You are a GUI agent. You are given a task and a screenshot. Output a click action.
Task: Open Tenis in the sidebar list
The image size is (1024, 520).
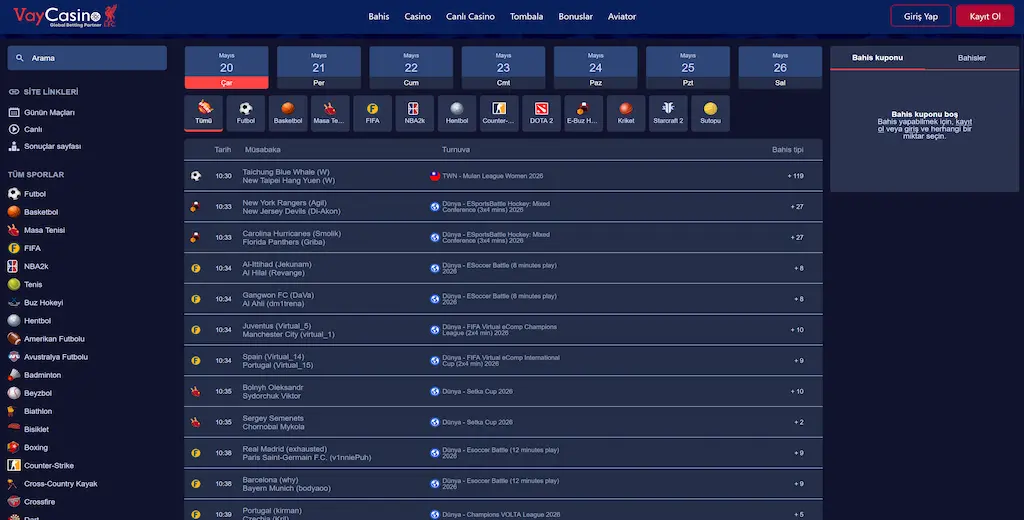click(33, 284)
